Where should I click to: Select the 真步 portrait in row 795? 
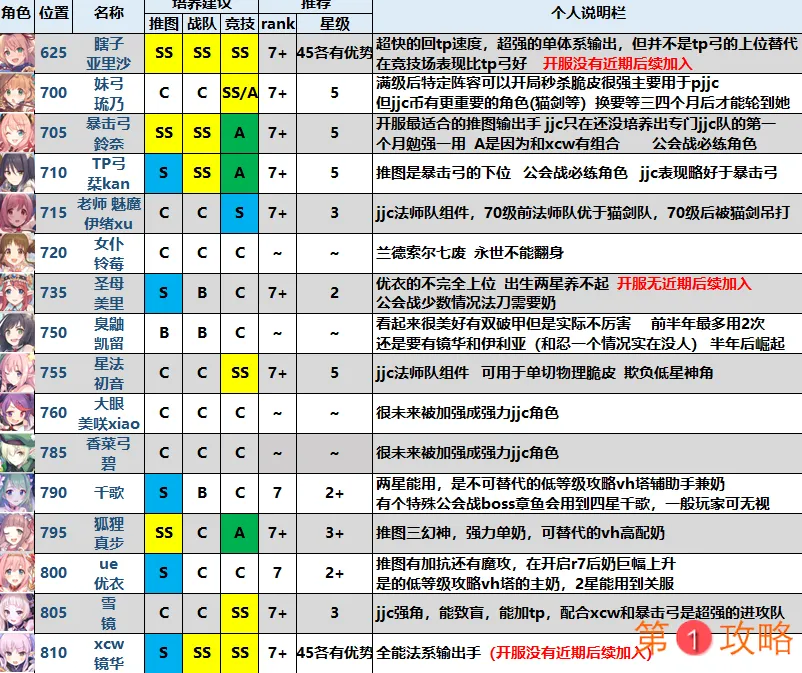click(17, 533)
